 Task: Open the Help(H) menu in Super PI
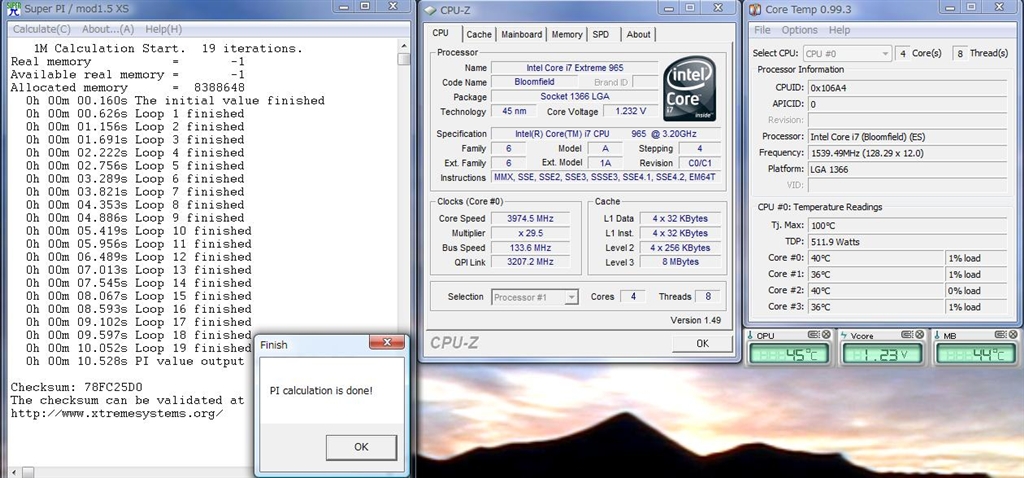tap(163, 29)
